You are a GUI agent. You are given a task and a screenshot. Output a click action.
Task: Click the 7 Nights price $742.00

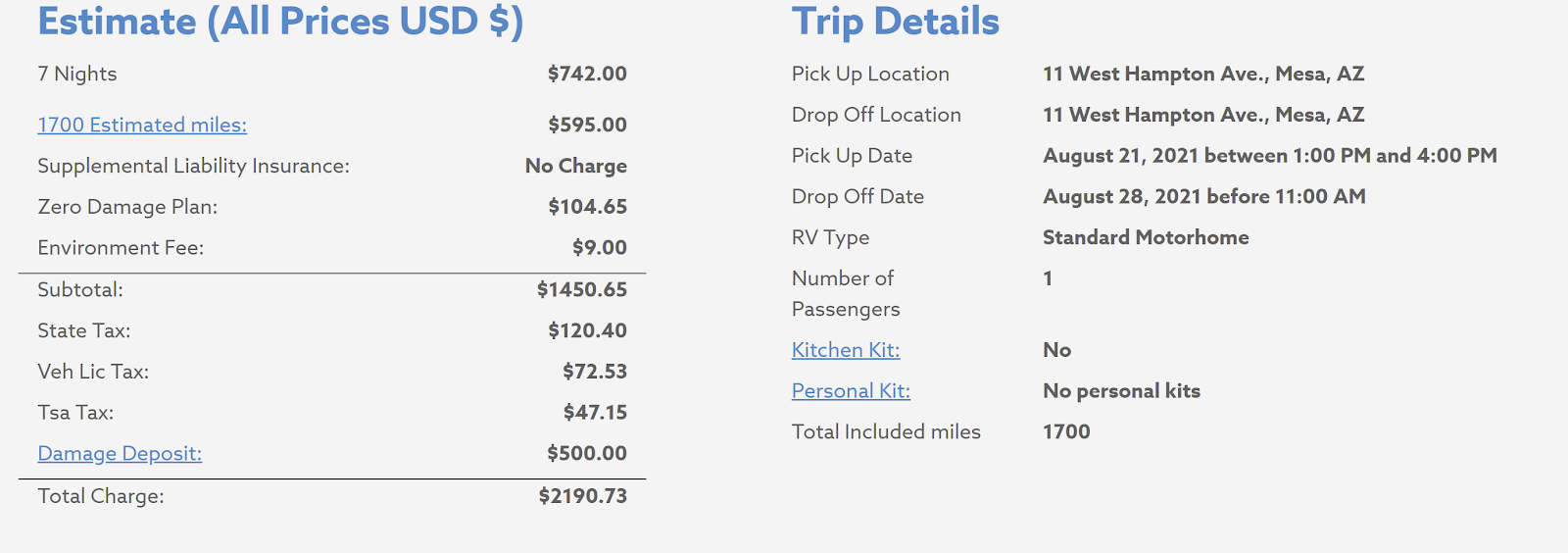587,74
